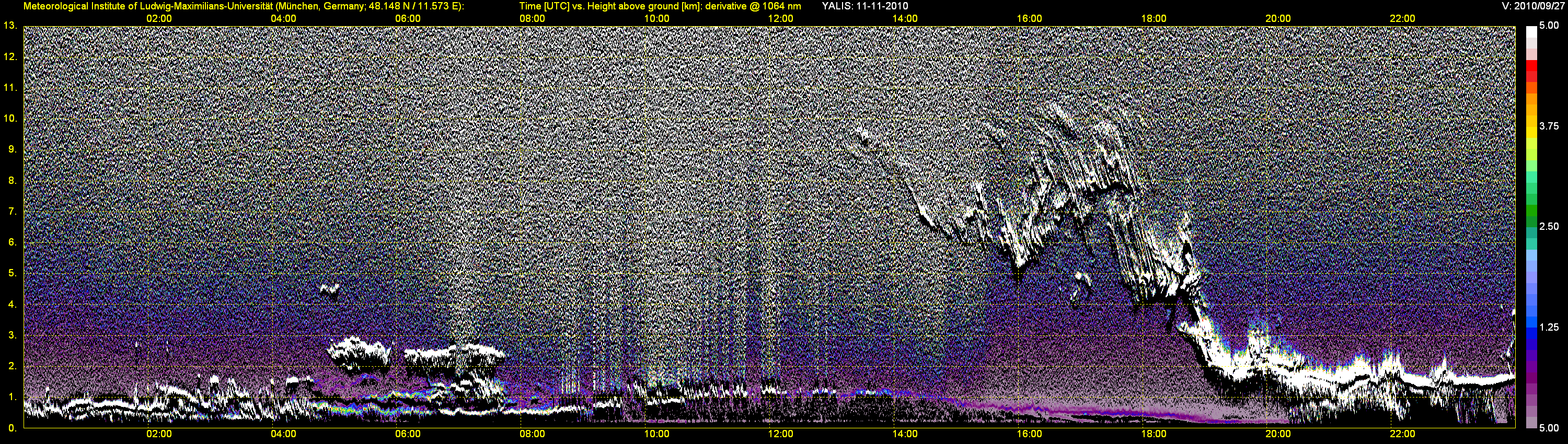Image resolution: width=1568 pixels, height=444 pixels.
Task: Click the 10:00 label on the top time axis
Action: tap(656, 18)
